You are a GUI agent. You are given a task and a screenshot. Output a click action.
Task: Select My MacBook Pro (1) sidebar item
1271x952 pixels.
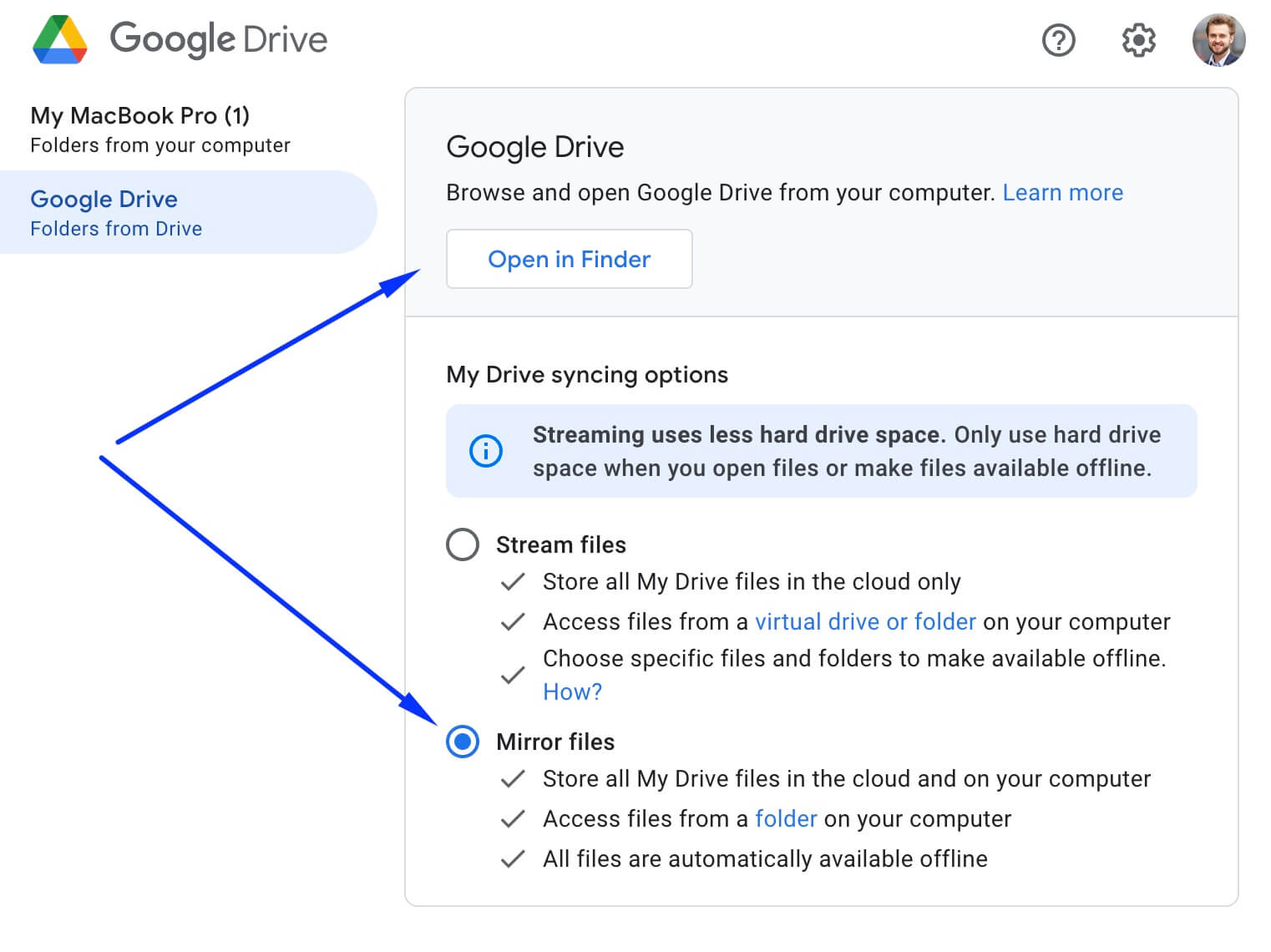(x=188, y=129)
